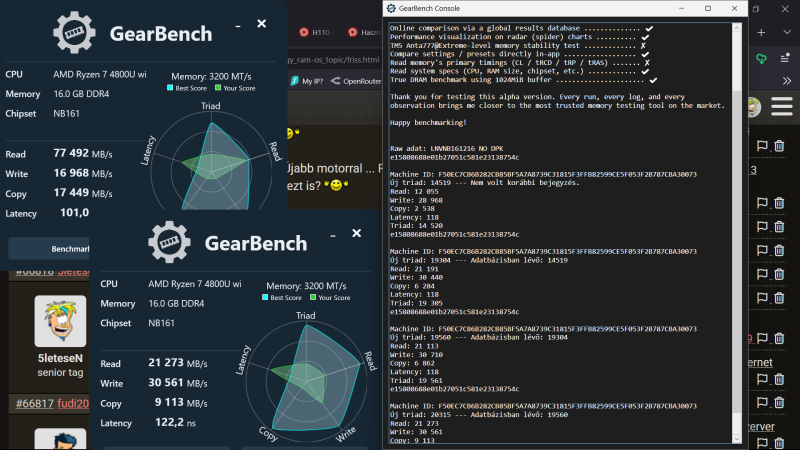Screen dimensions: 800x450
Task: Toggle Your Score legend in the Read 21 273 window
Action: click(x=330, y=297)
